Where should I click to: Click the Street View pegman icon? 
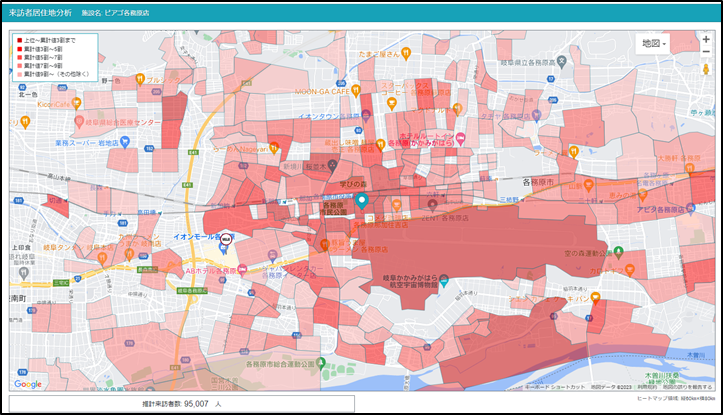click(x=706, y=69)
